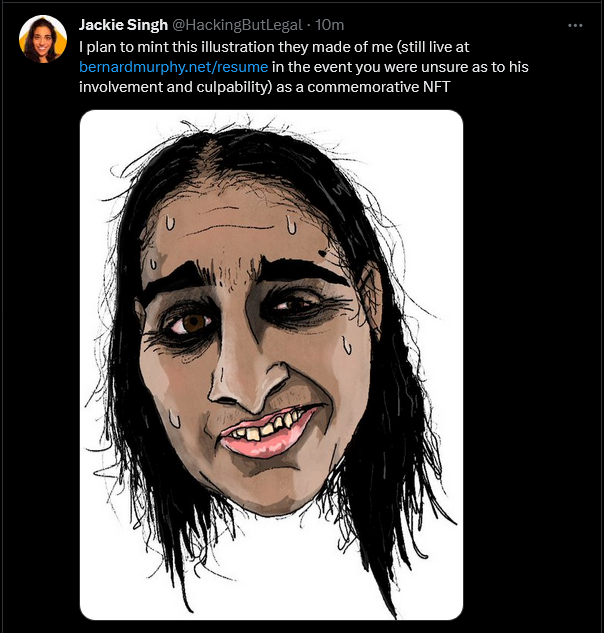Enlarge the embedded tweet media
The height and width of the screenshot is (633, 604).
point(271,365)
